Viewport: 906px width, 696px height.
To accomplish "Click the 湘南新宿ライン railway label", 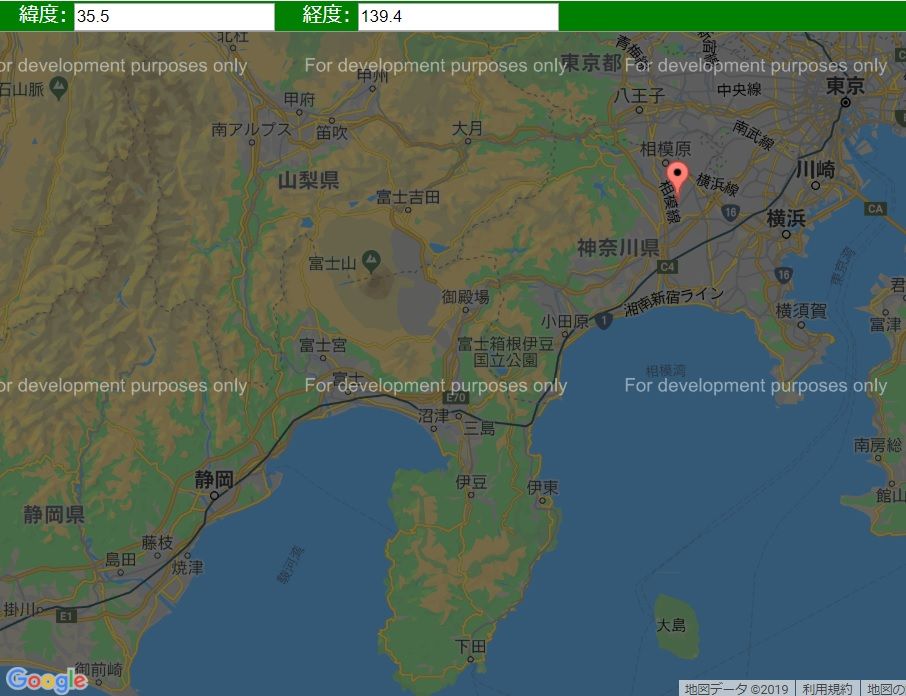I will tap(674, 301).
